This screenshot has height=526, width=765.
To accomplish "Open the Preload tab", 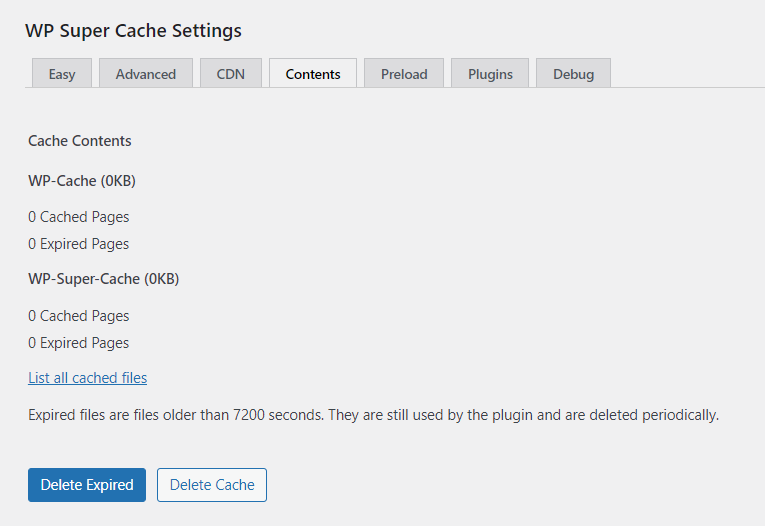I will coord(404,74).
